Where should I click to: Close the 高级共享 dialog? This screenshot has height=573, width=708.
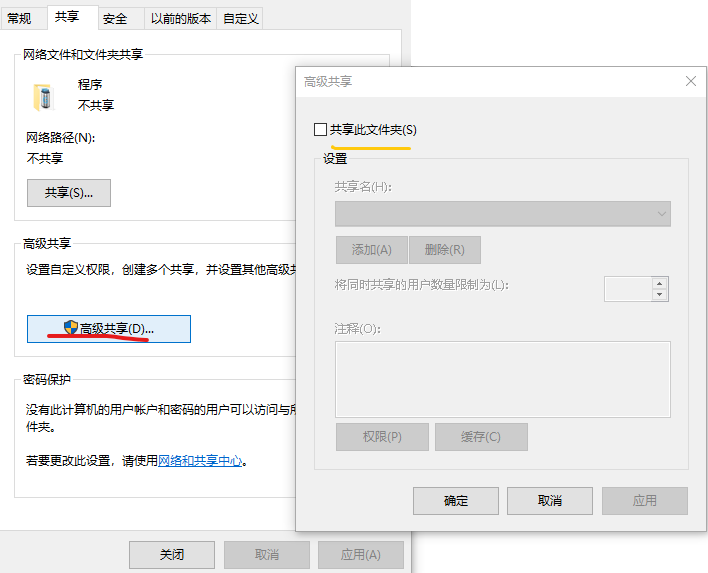coord(690,81)
